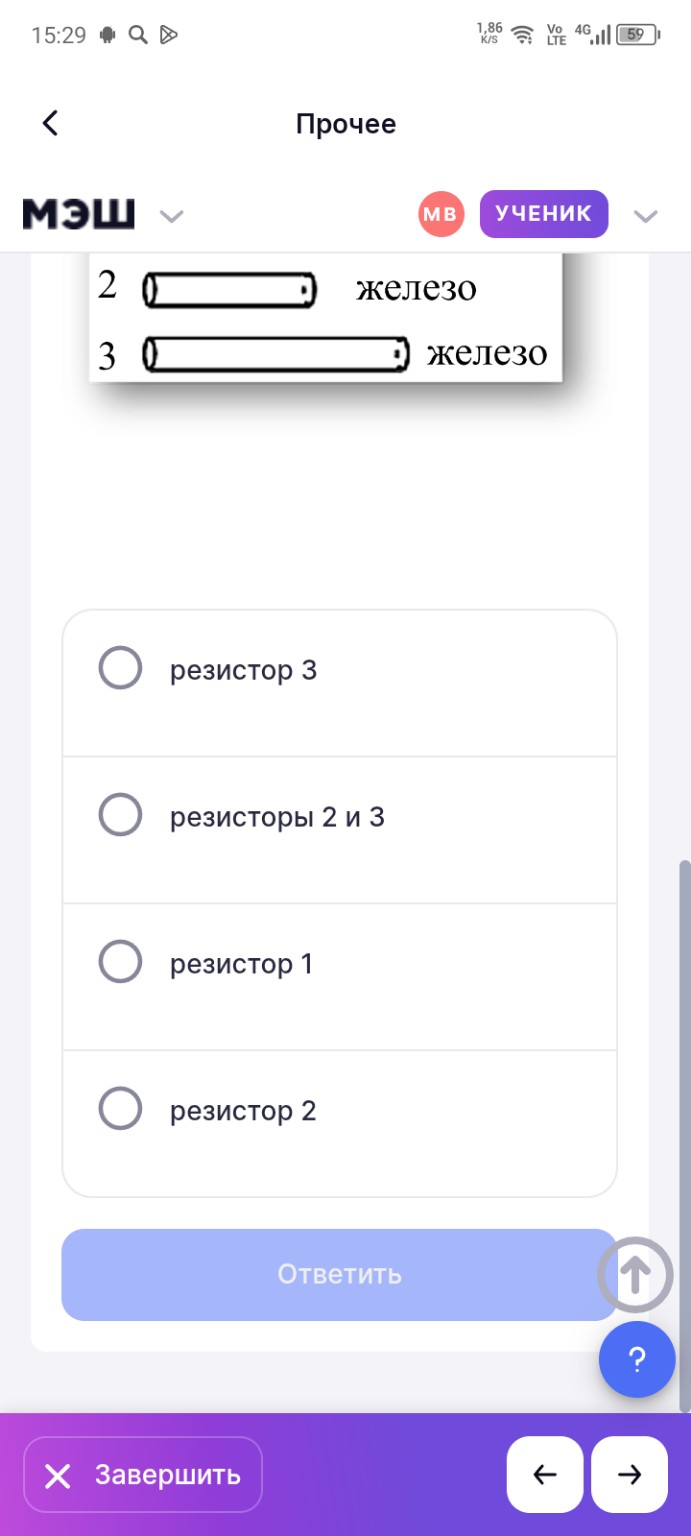Tap the X icon next to Завершить
691x1536 pixels.
pyautogui.click(x=58, y=1474)
